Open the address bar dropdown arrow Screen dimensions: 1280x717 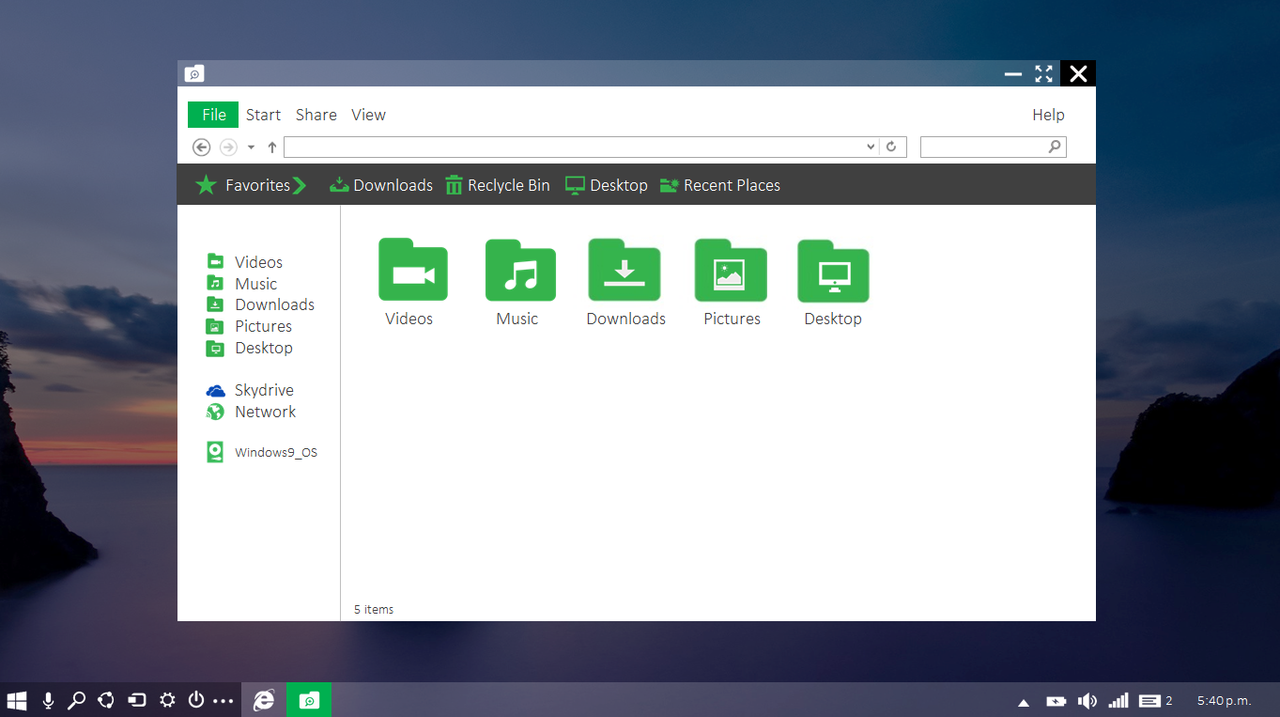[870, 147]
